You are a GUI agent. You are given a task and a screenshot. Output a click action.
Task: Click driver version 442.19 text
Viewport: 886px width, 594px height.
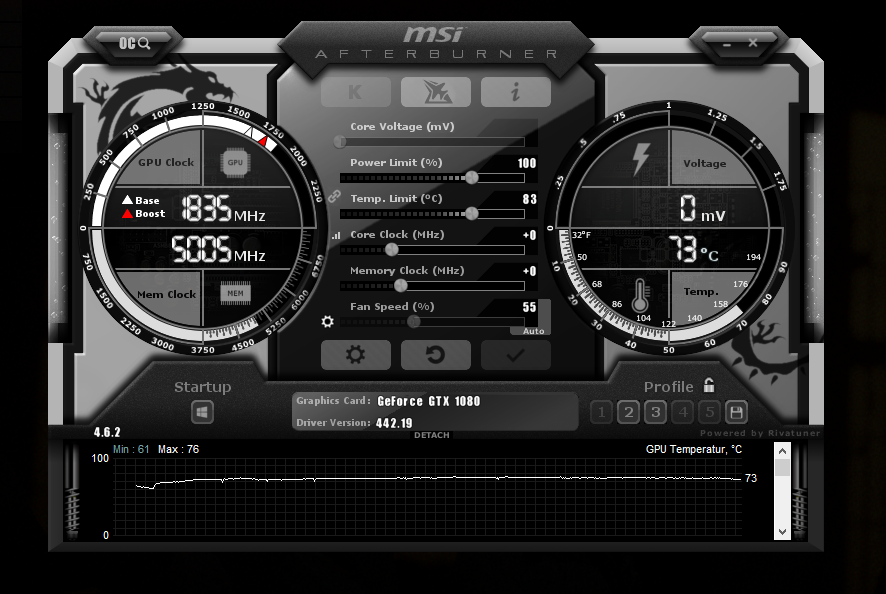click(x=394, y=423)
